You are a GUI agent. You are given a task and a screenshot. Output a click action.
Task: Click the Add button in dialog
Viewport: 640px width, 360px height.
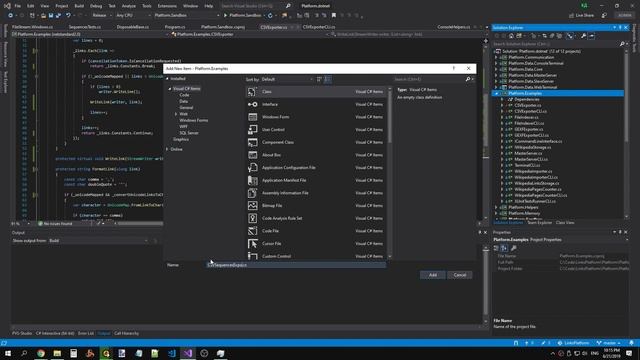click(433, 275)
